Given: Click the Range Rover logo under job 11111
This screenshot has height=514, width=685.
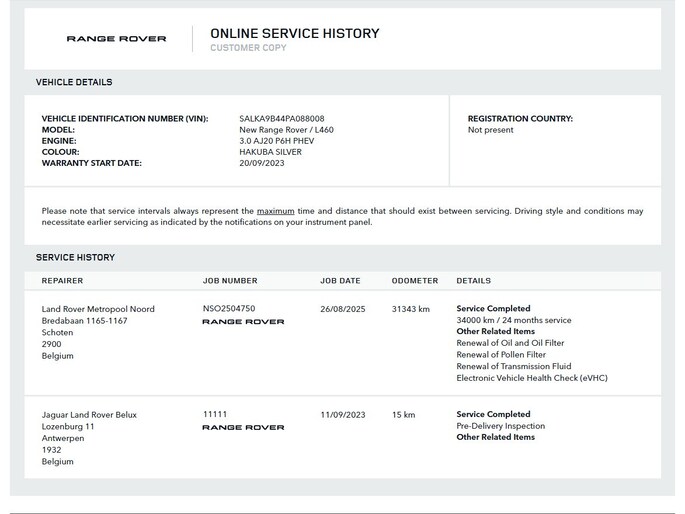Looking at the screenshot, I should click(243, 428).
